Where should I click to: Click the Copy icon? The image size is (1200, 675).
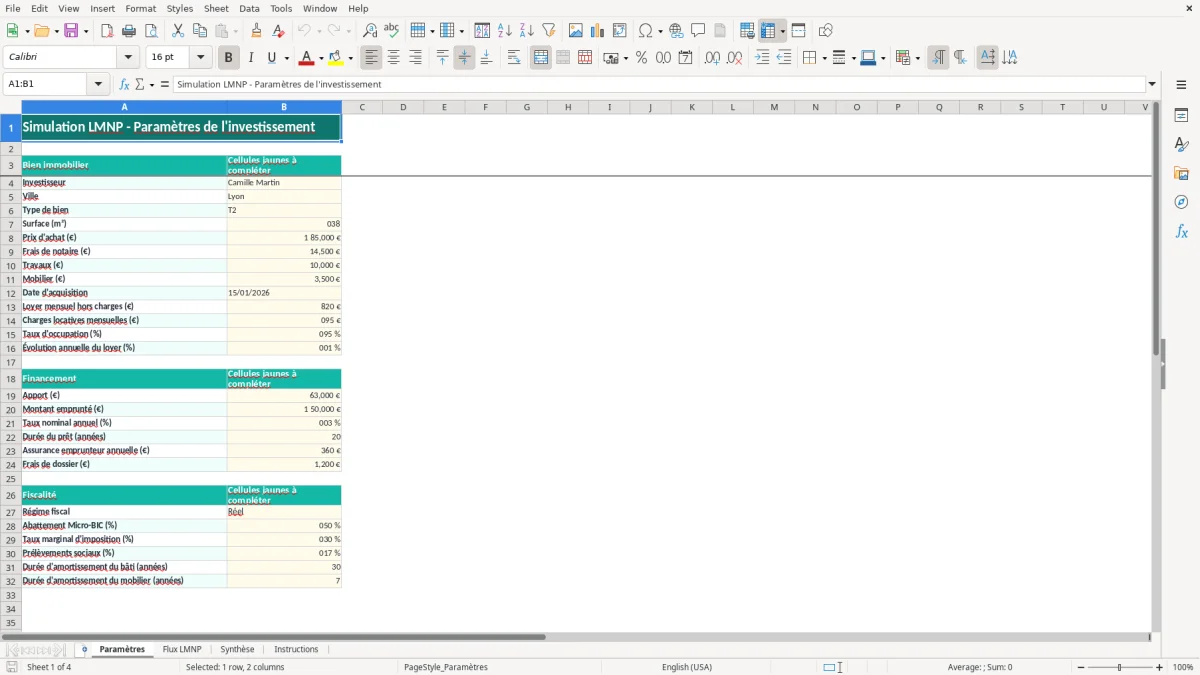pos(199,31)
